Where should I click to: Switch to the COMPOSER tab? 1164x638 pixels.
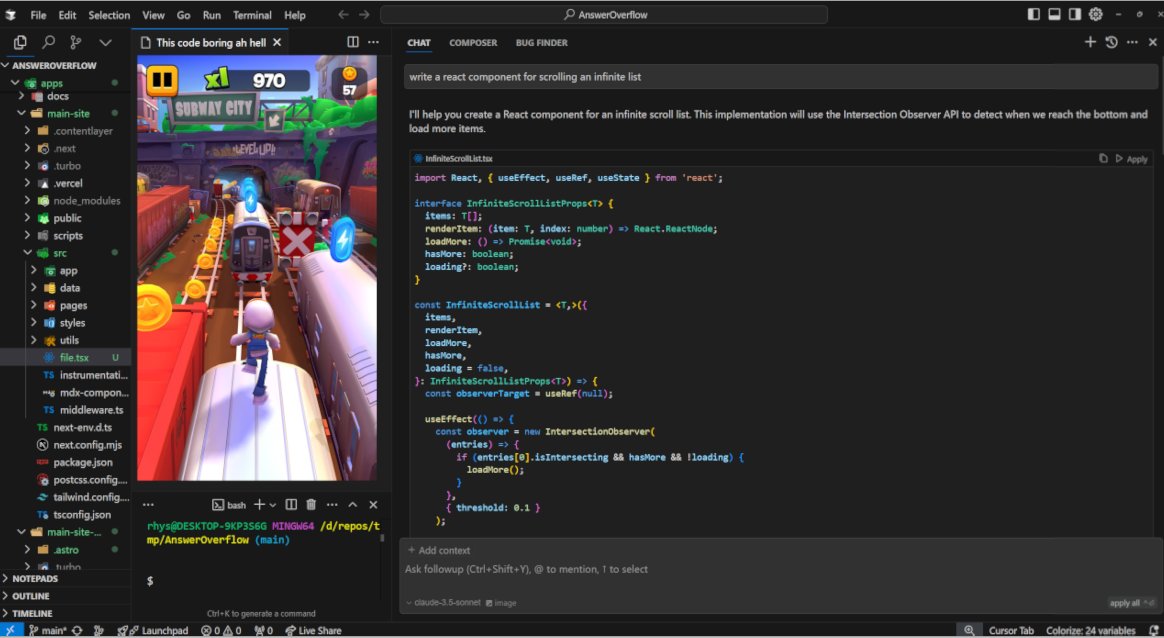pos(473,43)
